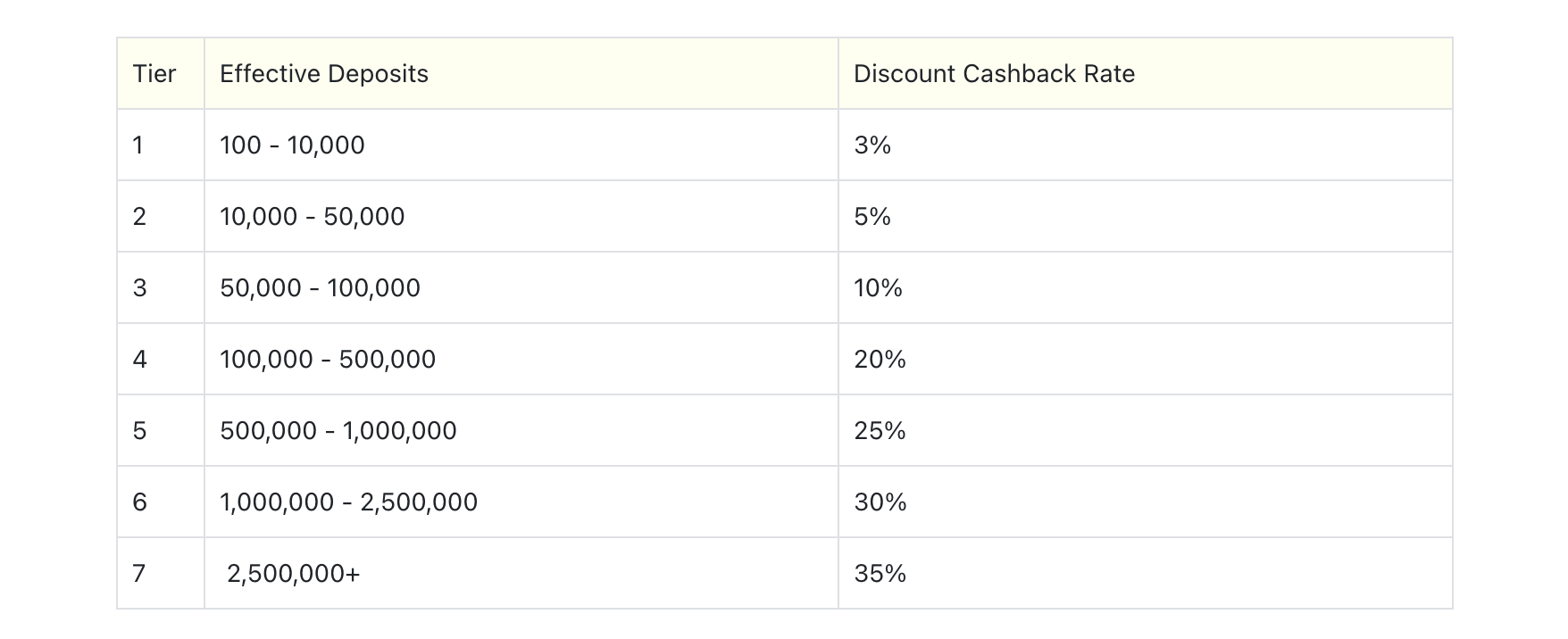
Task: Select tier number 7 cell
Action: 161,573
